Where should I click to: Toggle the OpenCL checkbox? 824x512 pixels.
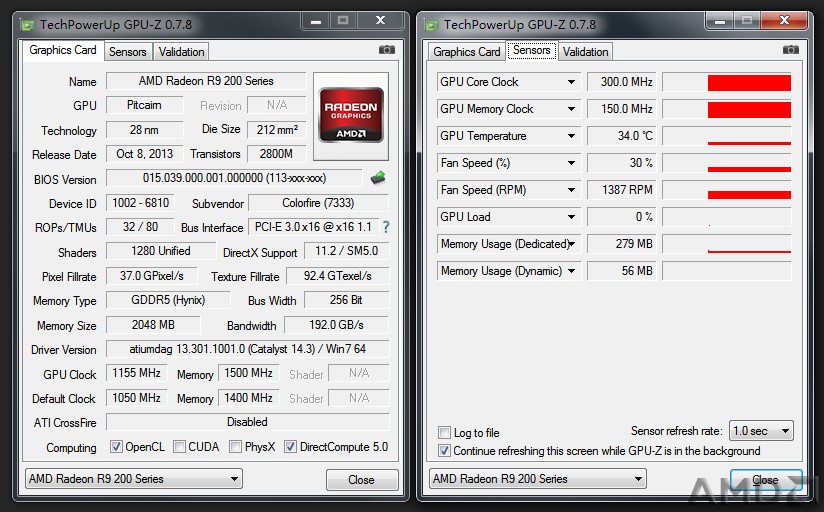click(116, 447)
